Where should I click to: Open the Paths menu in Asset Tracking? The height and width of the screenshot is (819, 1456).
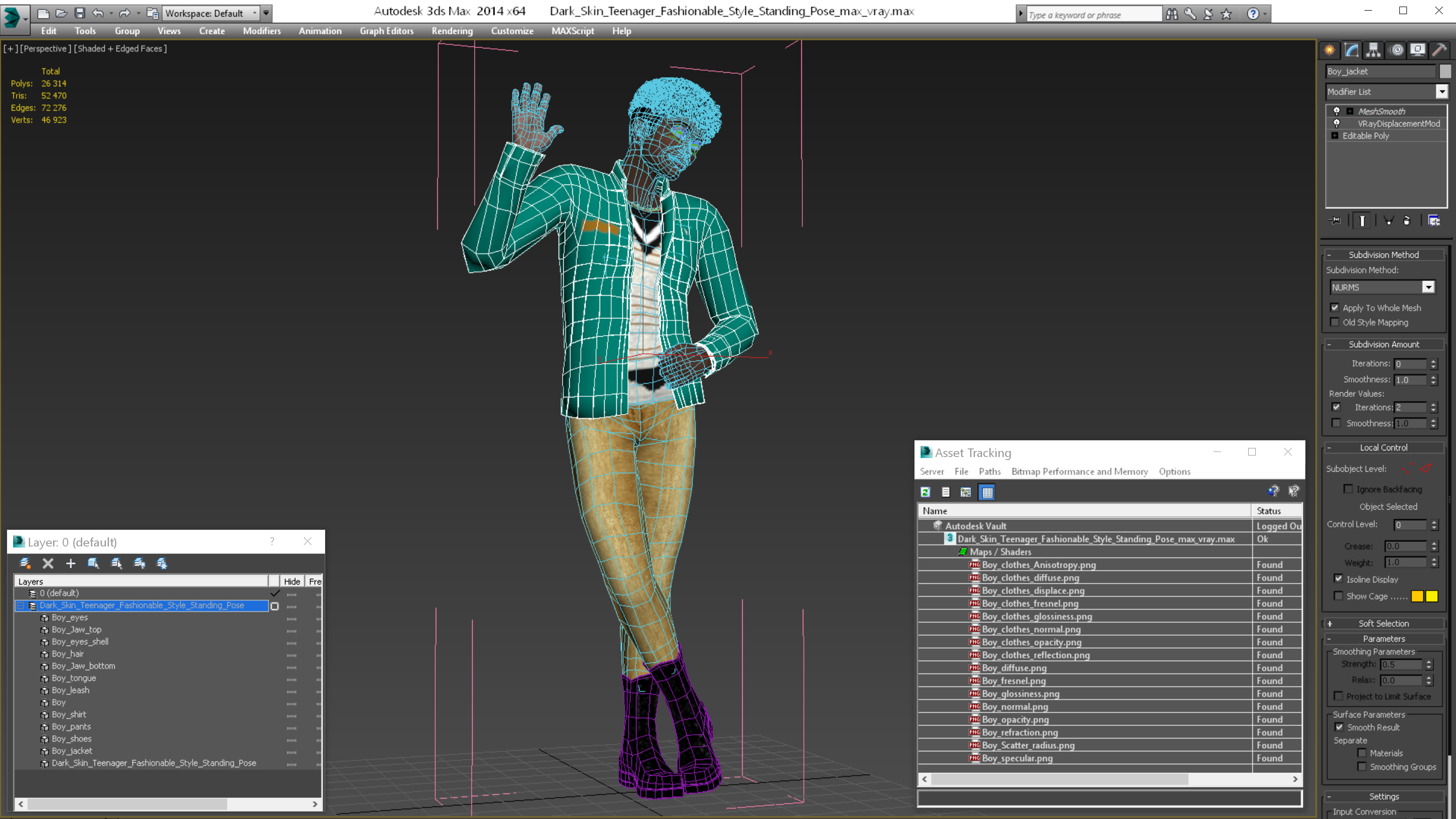(x=990, y=471)
